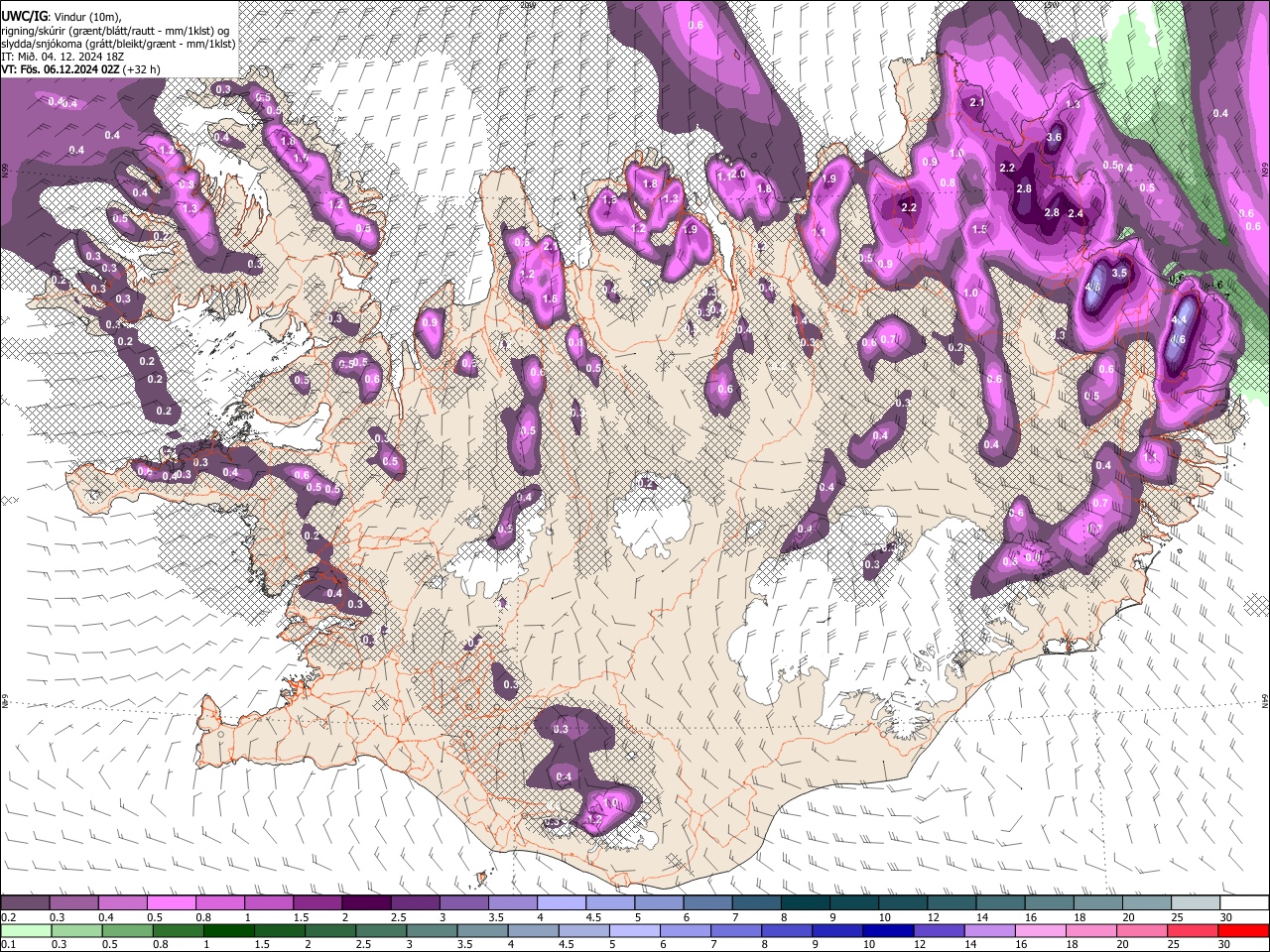Viewport: 1270px width, 952px height.
Task: Click the palest green swatch starting at 0.1
Action: [x=26, y=931]
